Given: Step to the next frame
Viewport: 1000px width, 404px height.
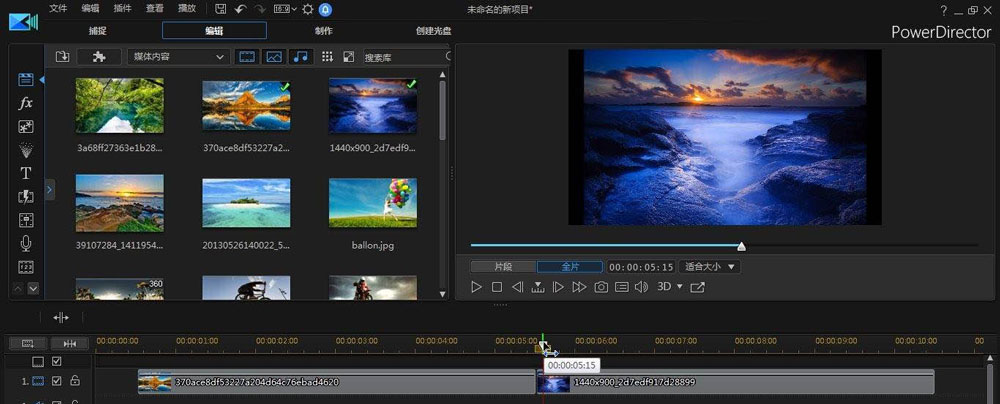Looking at the screenshot, I should pos(558,287).
